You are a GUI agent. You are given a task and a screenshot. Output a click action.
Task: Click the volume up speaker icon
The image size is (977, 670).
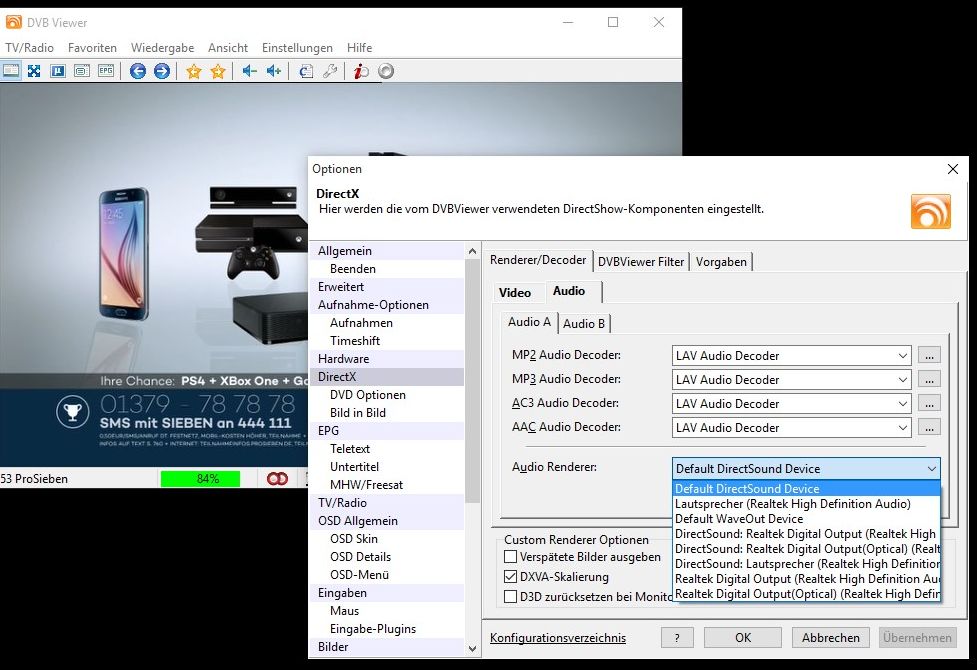(x=273, y=71)
